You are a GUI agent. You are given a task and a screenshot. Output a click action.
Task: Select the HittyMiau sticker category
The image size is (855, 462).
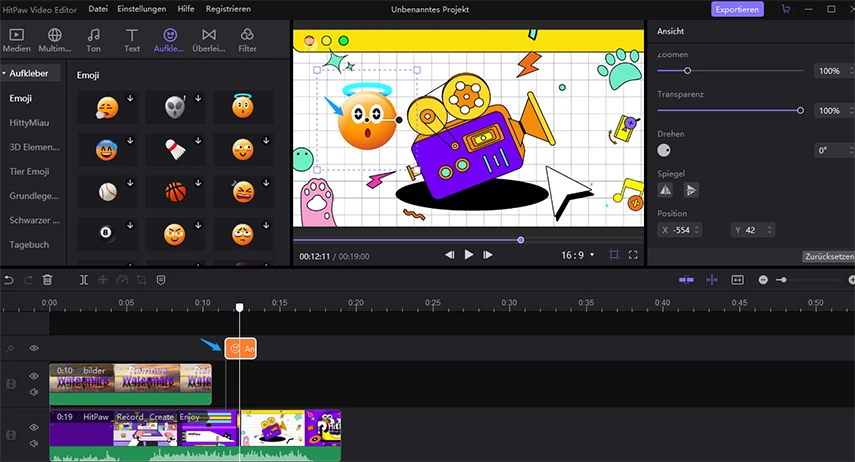pos(29,123)
